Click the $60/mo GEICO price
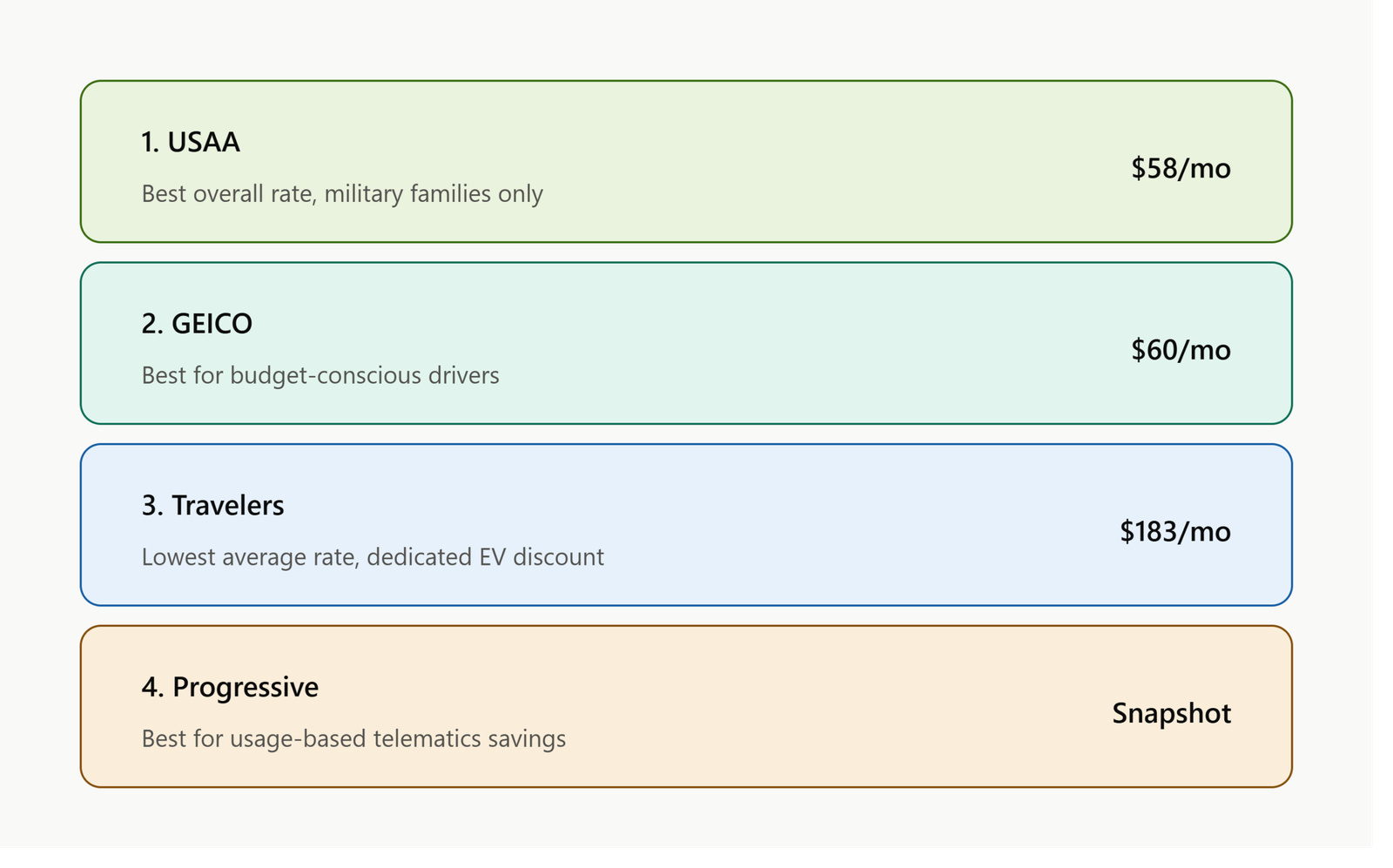Image resolution: width=1393 pixels, height=868 pixels. (1181, 350)
